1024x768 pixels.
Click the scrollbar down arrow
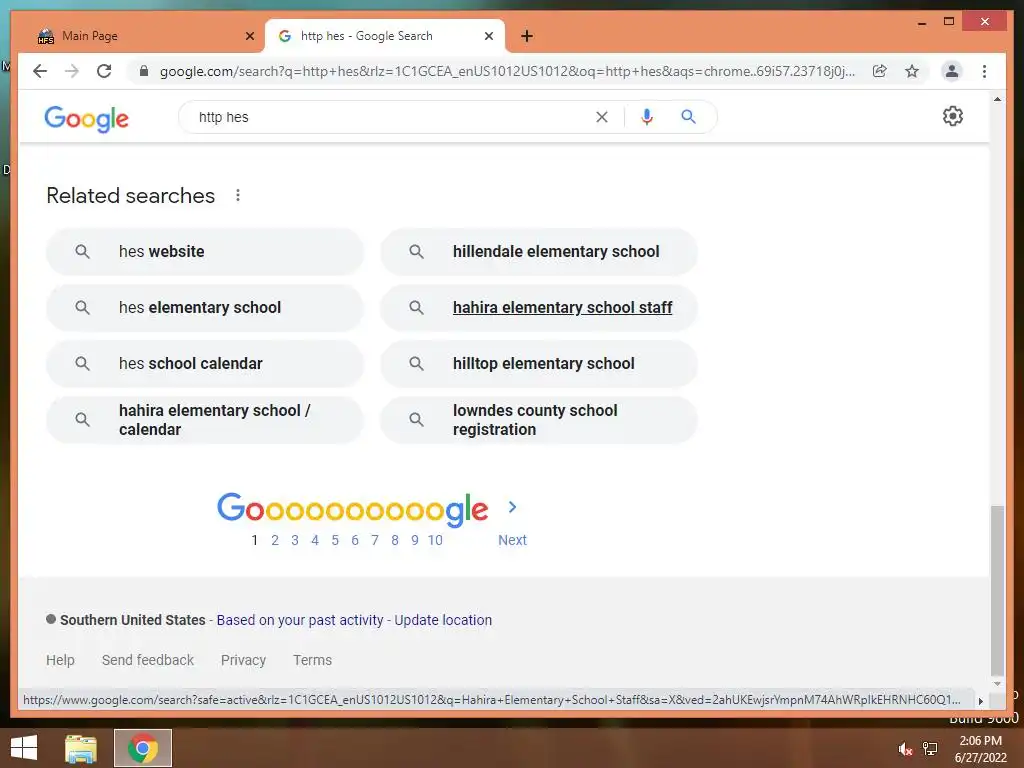[997, 684]
